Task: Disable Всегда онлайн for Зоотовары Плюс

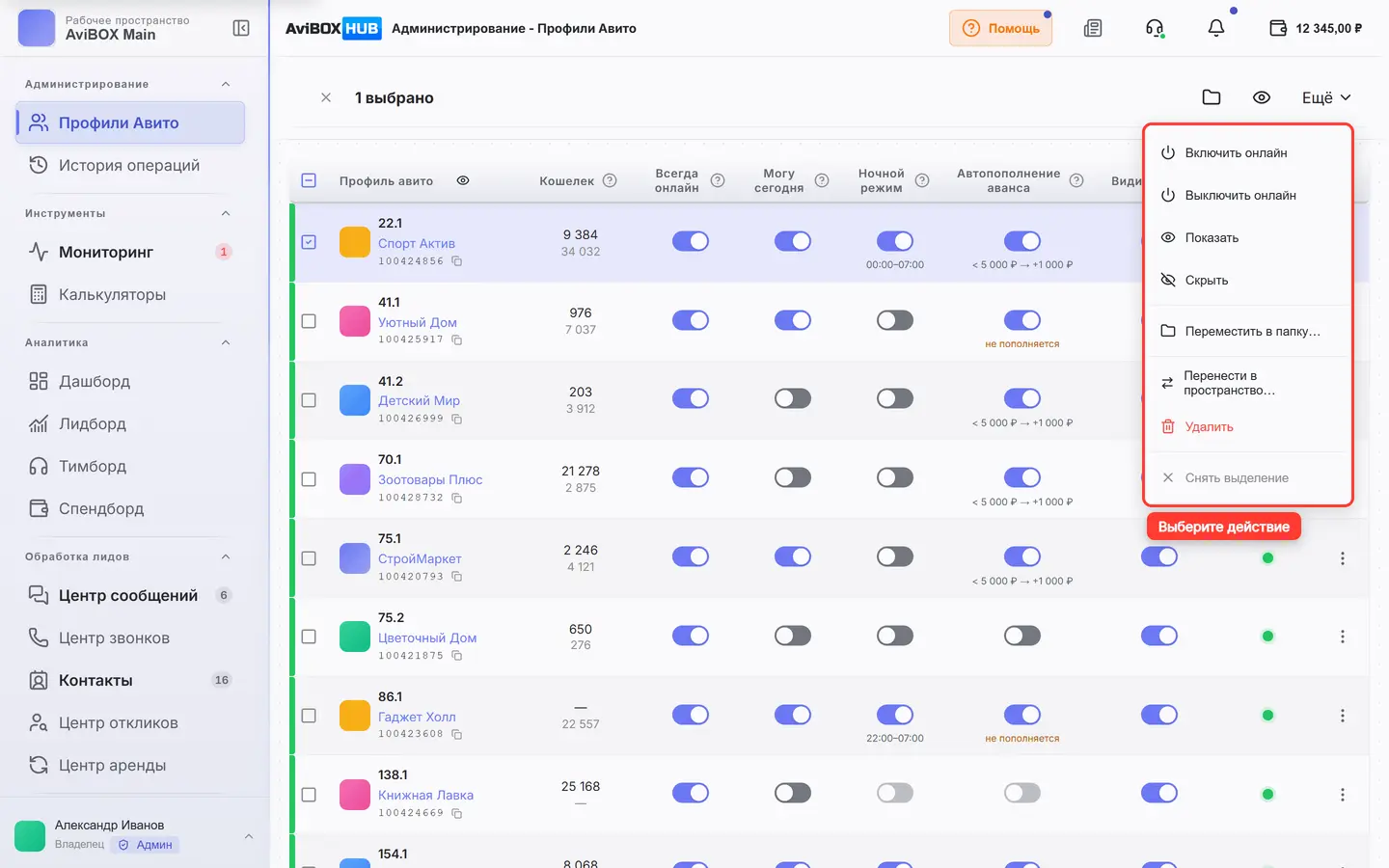Action: (x=691, y=477)
